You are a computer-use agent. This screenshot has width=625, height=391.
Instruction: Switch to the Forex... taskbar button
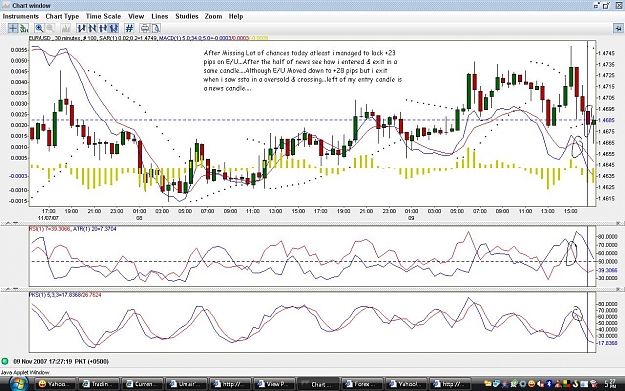362,384
